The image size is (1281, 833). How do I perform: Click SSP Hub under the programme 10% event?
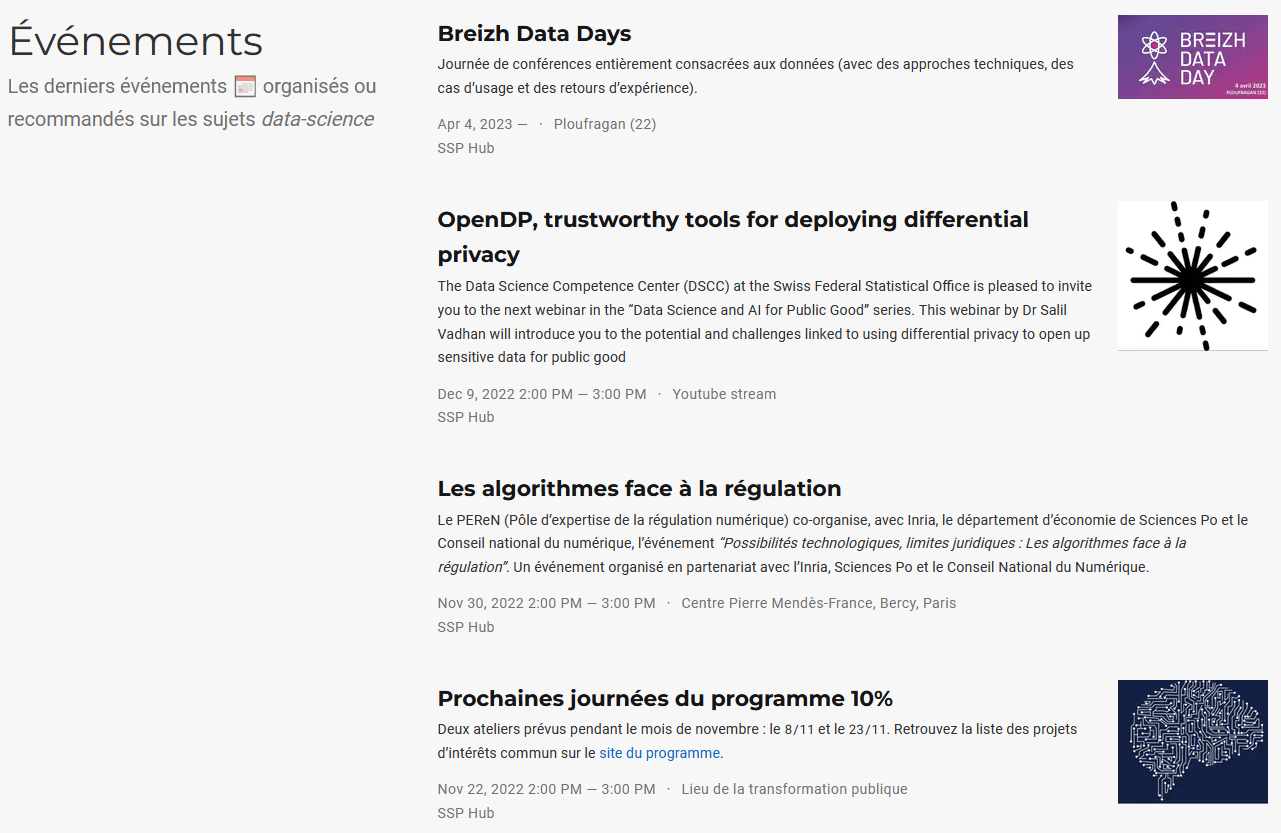tap(466, 813)
